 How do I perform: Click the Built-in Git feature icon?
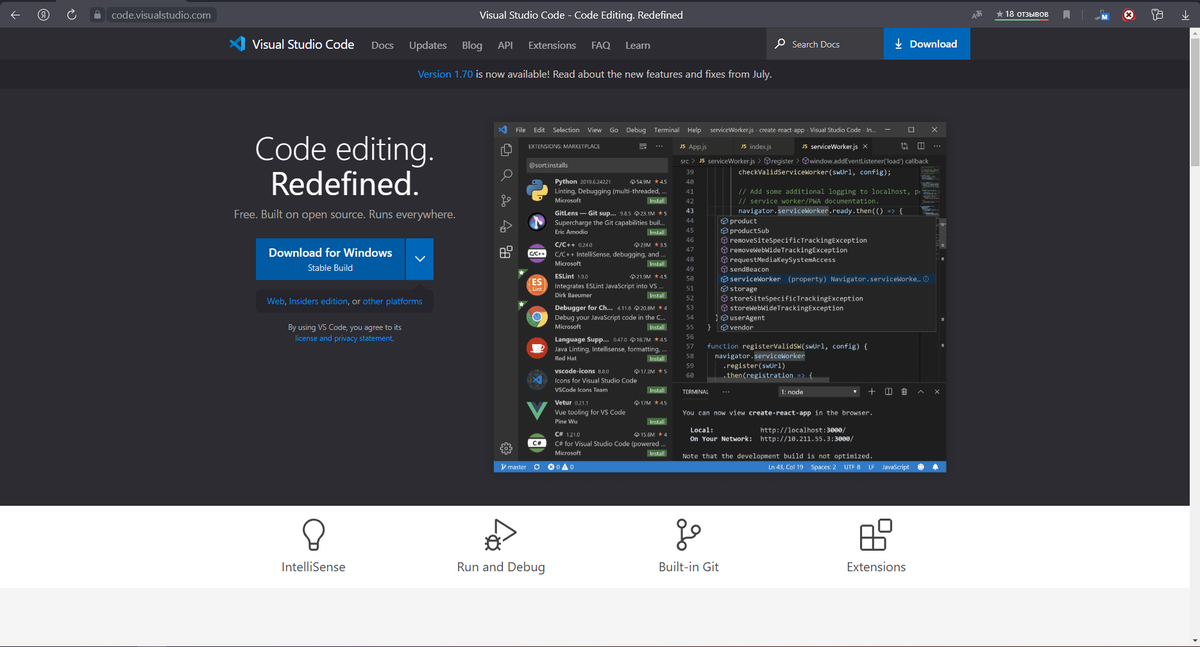pyautogui.click(x=688, y=534)
